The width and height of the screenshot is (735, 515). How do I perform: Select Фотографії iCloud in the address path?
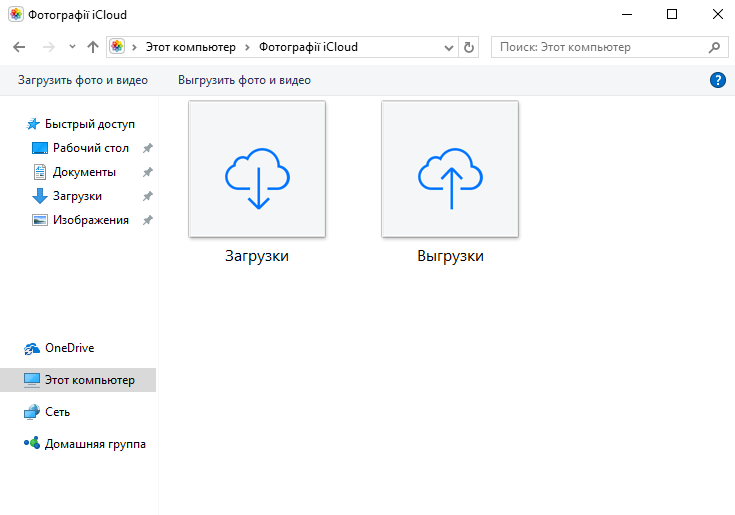pos(308,47)
